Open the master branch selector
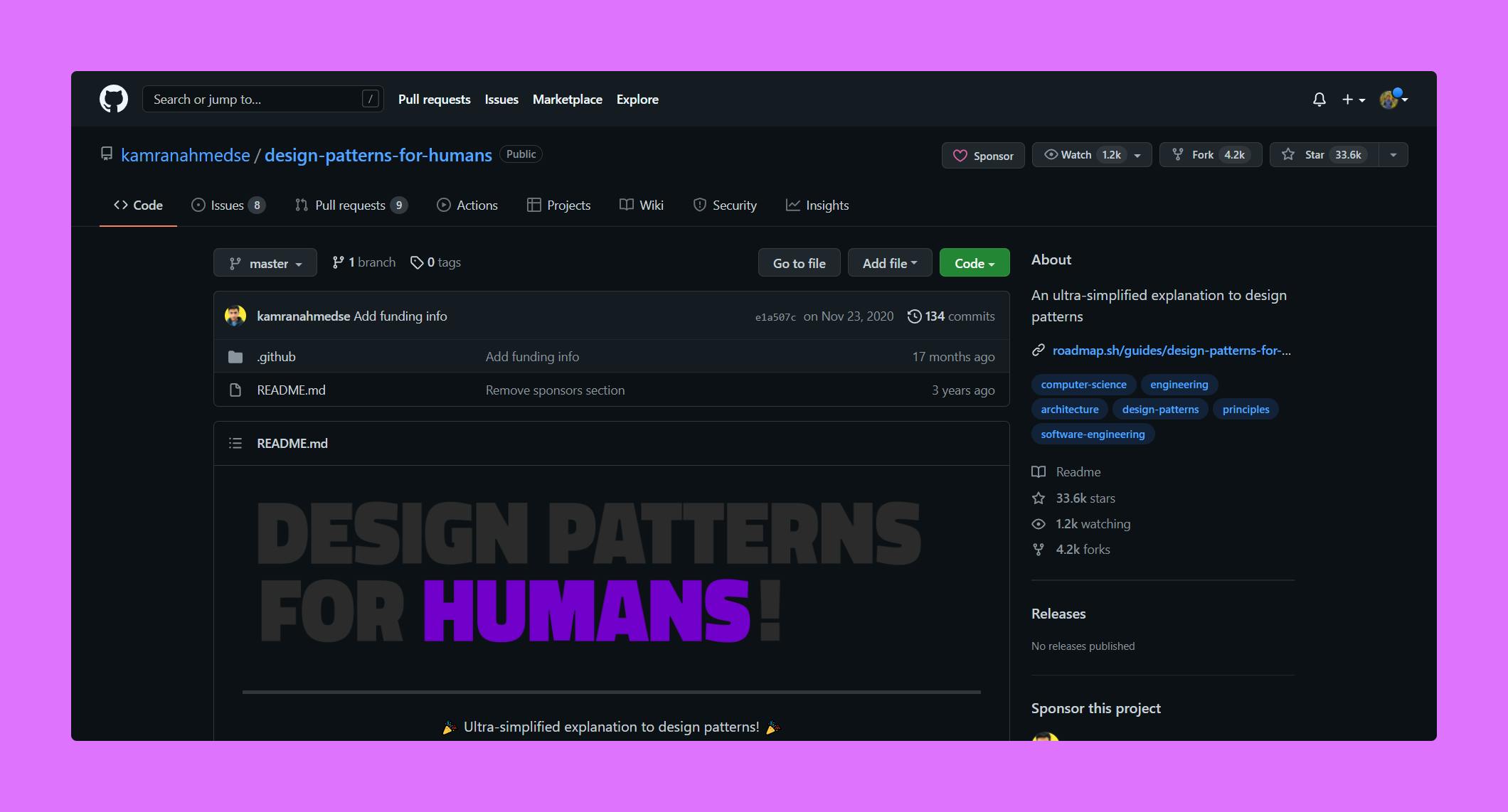Viewport: 1508px width, 812px height. [265, 263]
